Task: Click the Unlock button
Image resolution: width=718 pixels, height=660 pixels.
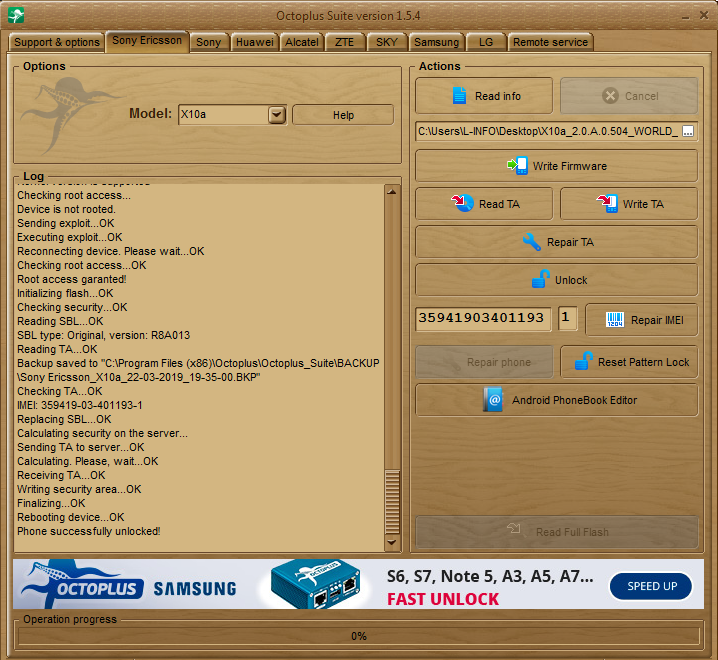Action: tap(556, 279)
